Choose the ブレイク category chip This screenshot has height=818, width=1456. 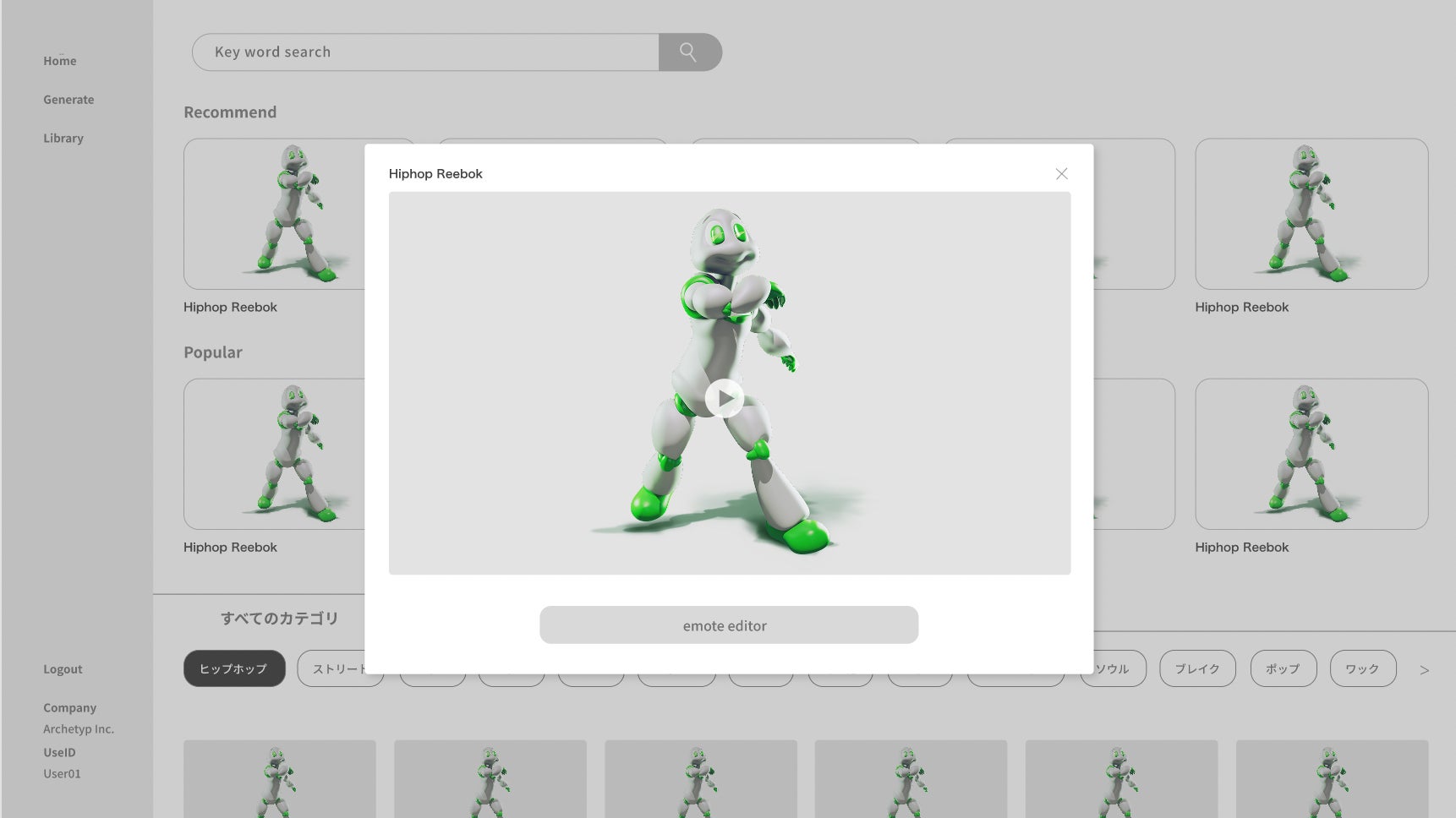[1197, 668]
